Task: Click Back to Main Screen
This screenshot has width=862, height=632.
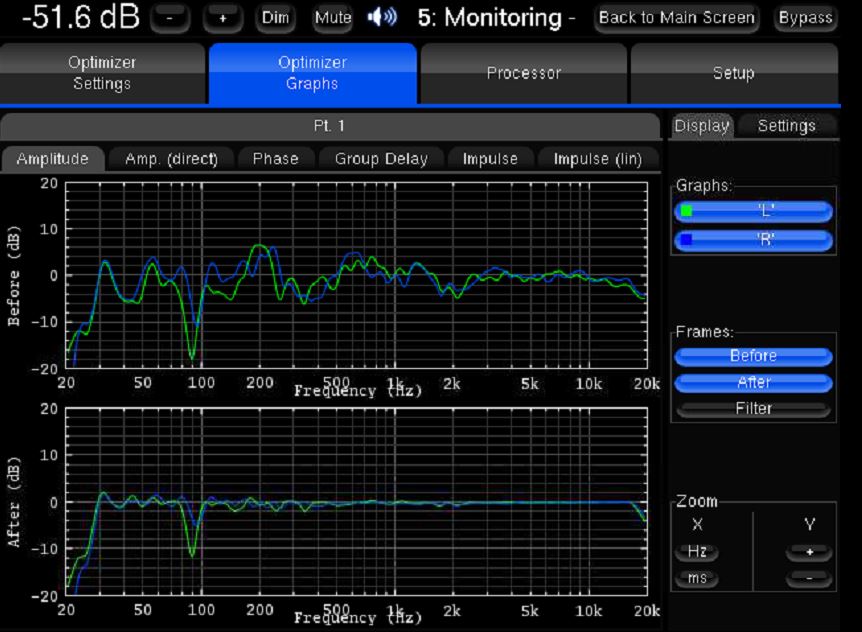Action: pyautogui.click(x=676, y=18)
